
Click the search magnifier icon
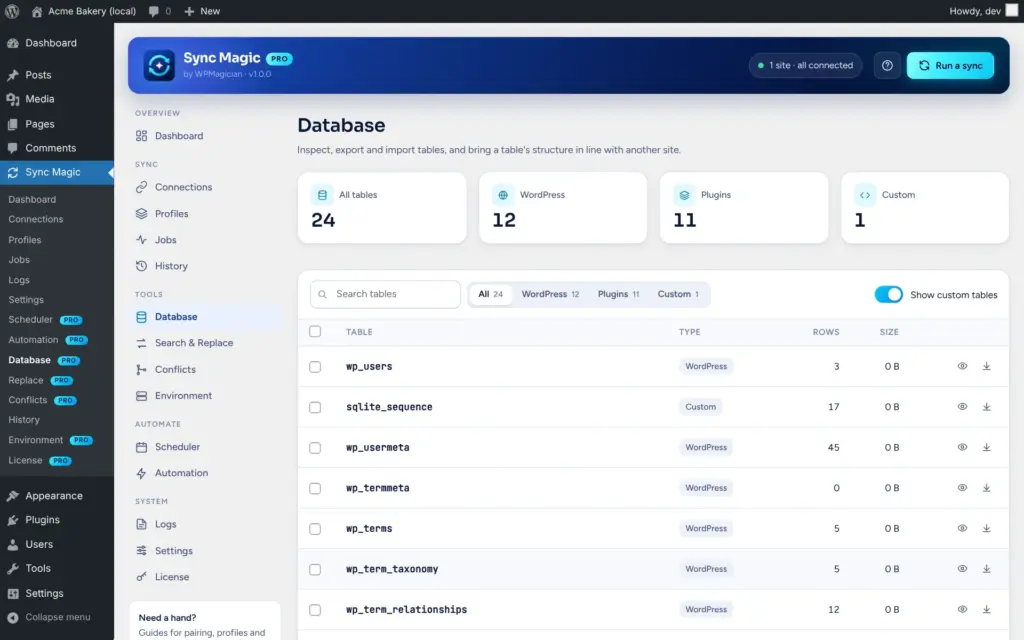(322, 295)
